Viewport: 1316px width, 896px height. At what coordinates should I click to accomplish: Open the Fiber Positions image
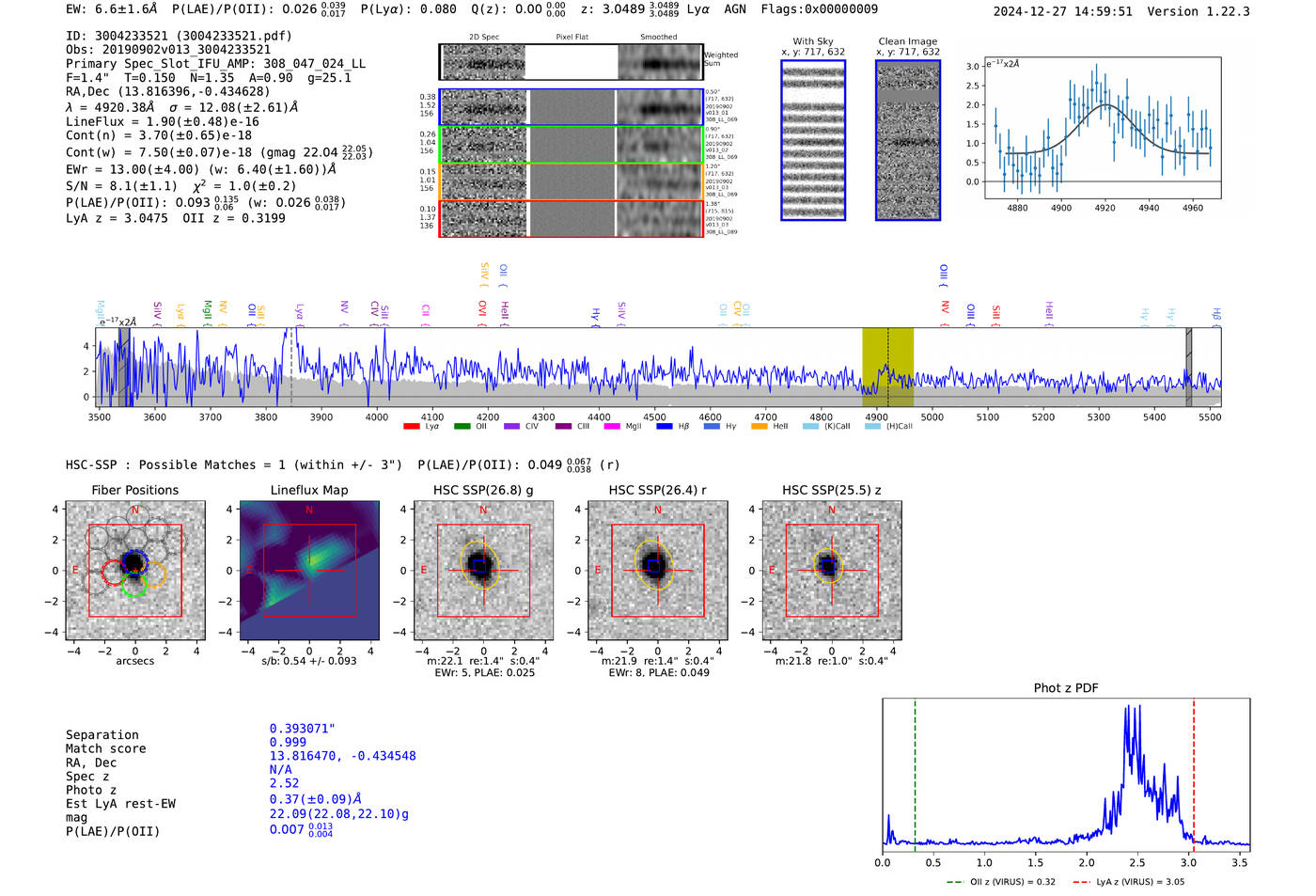pos(135,571)
